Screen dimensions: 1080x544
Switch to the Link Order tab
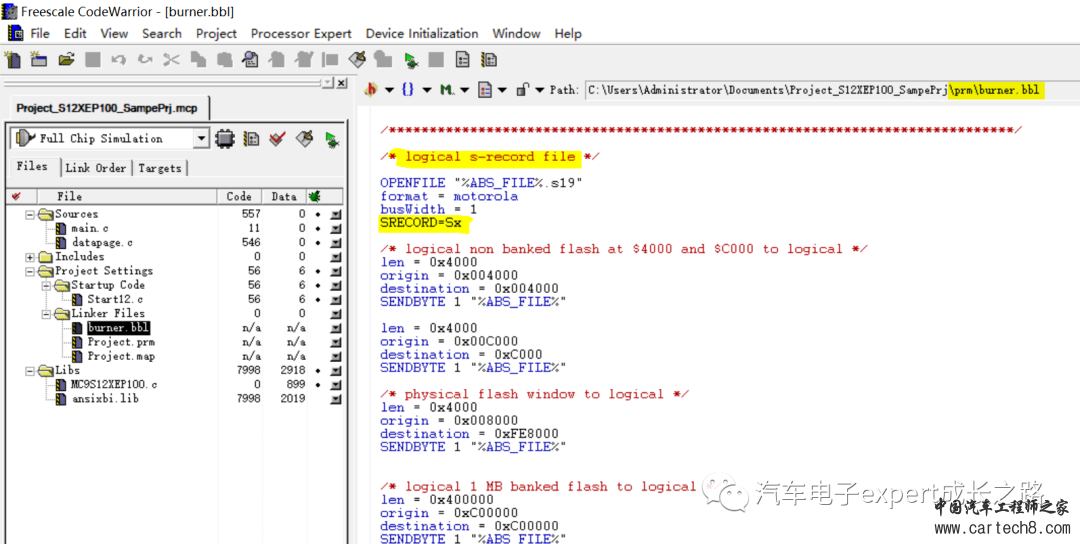[x=96, y=168]
